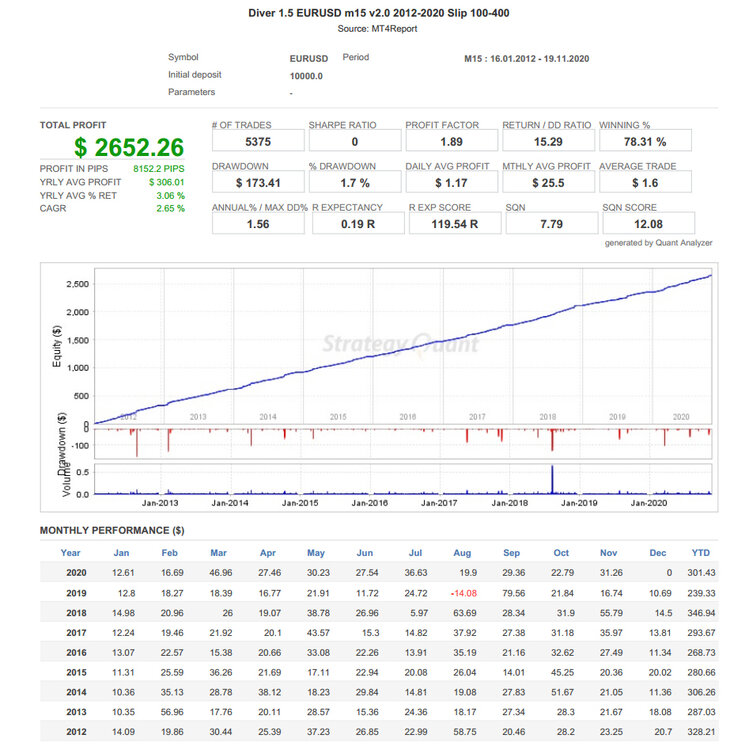
Task: Click the CAGR value 2.65 %
Action: [x=170, y=209]
